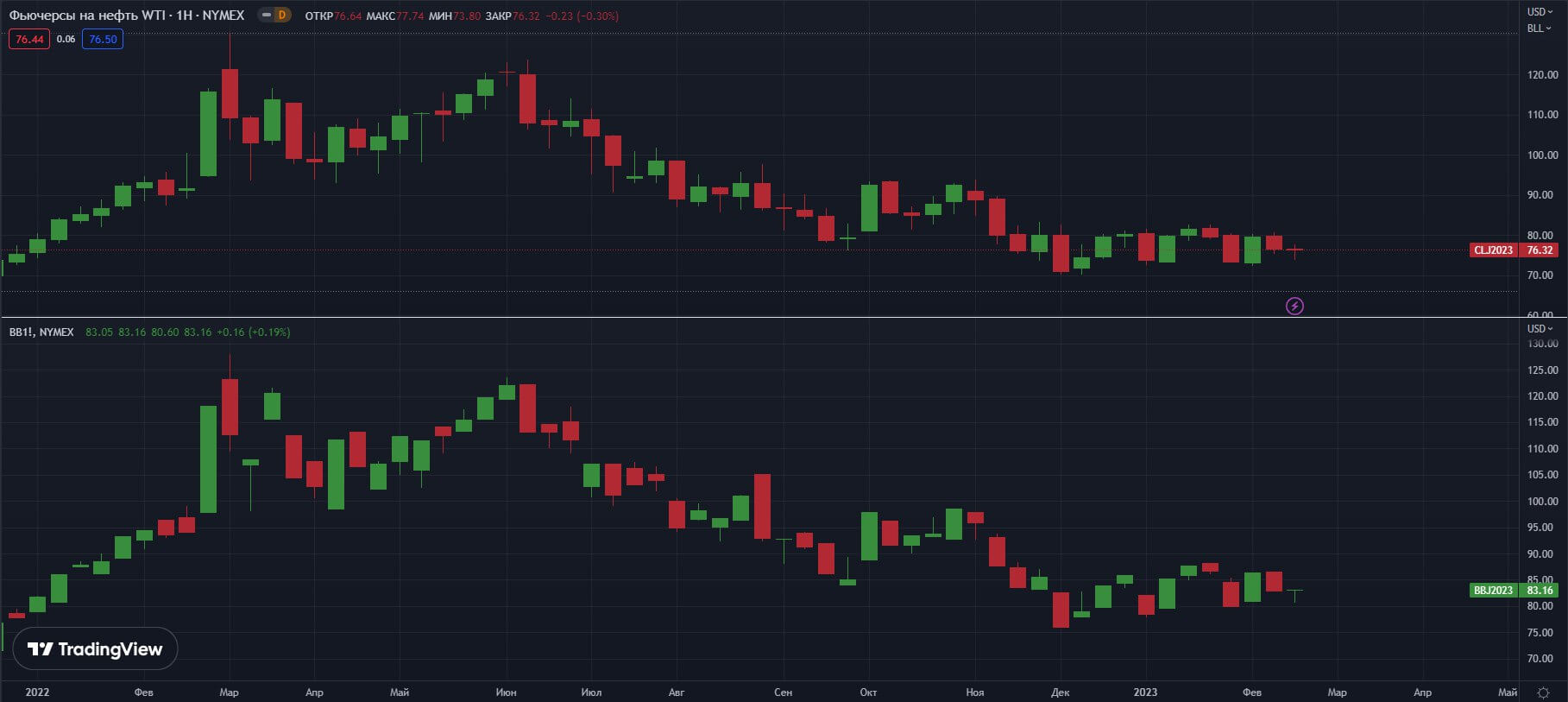Viewport: 1568px width, 702px height.
Task: Click the 100.00 level on upper price scale
Action: (x=1543, y=155)
